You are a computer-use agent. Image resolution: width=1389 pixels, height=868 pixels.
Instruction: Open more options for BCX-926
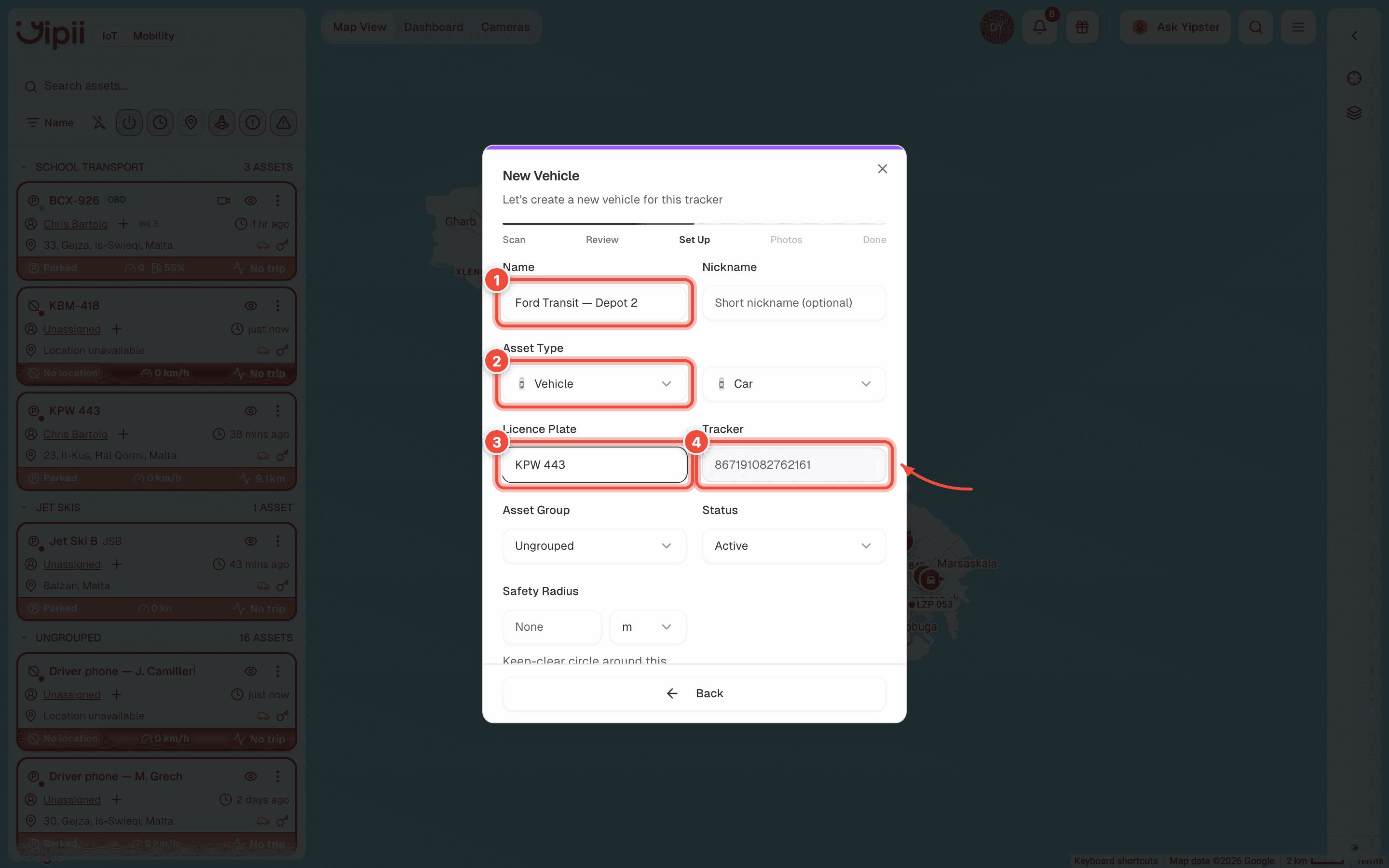click(278, 200)
